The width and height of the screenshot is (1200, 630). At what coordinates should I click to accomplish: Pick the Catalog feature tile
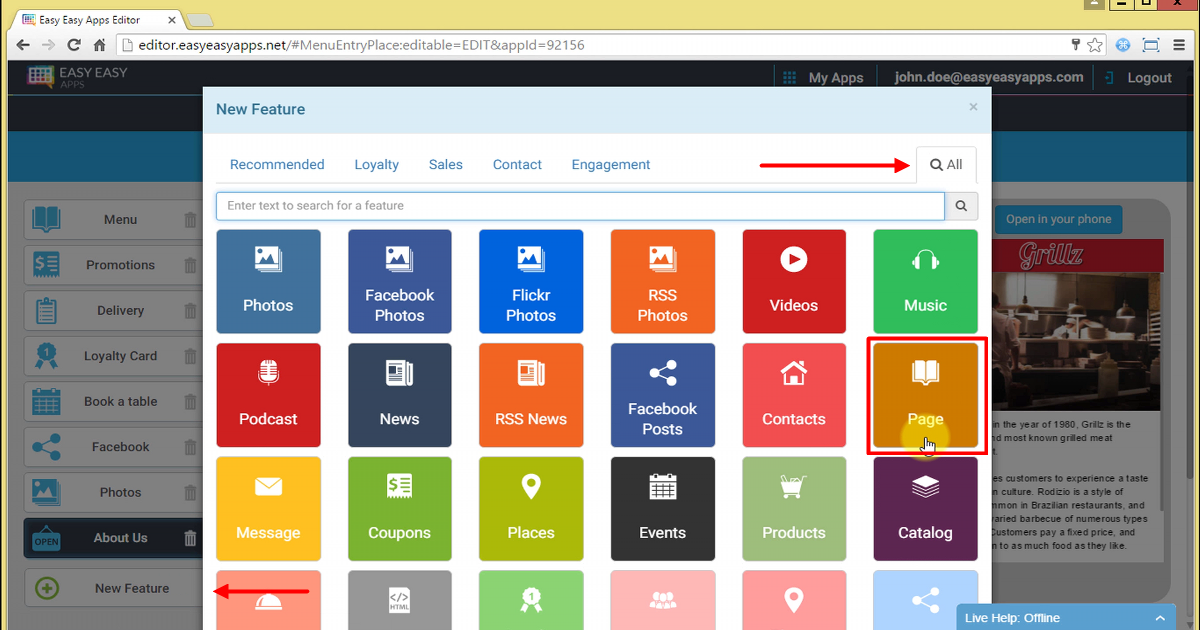pos(925,508)
